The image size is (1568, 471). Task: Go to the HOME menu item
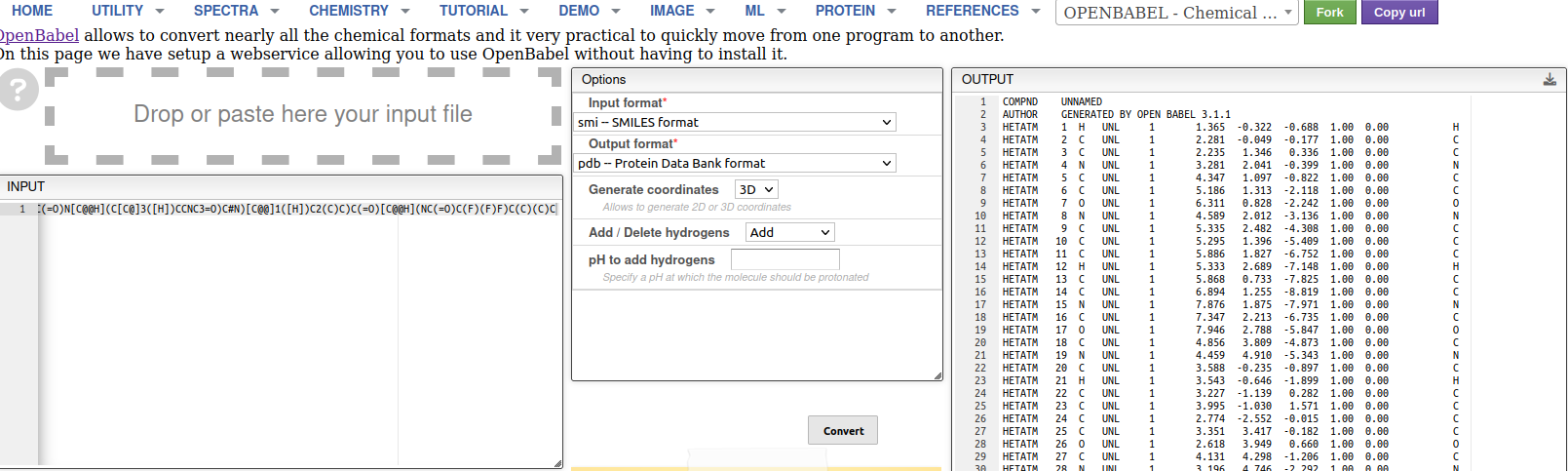[32, 11]
